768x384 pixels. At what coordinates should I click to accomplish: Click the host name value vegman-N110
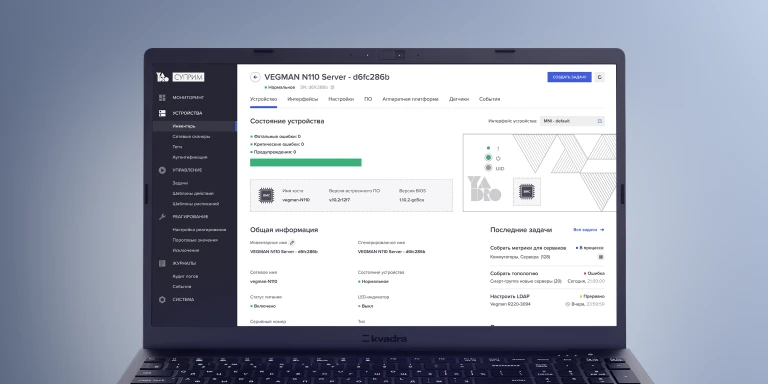tap(296, 200)
